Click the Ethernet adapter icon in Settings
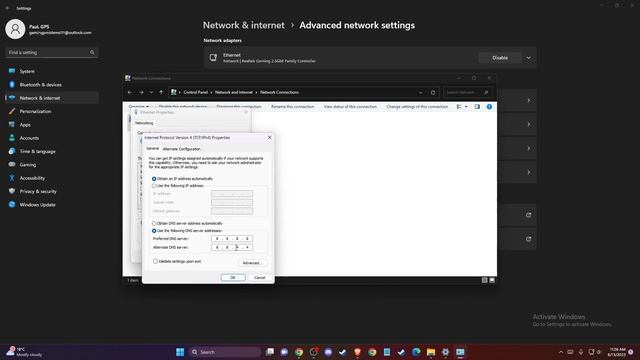640x360 pixels. click(213, 58)
